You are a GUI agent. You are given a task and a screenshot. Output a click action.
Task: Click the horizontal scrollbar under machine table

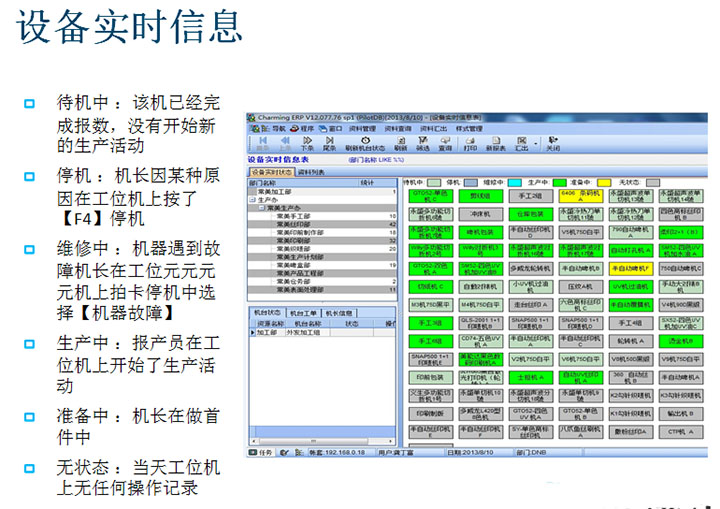[x=322, y=441]
